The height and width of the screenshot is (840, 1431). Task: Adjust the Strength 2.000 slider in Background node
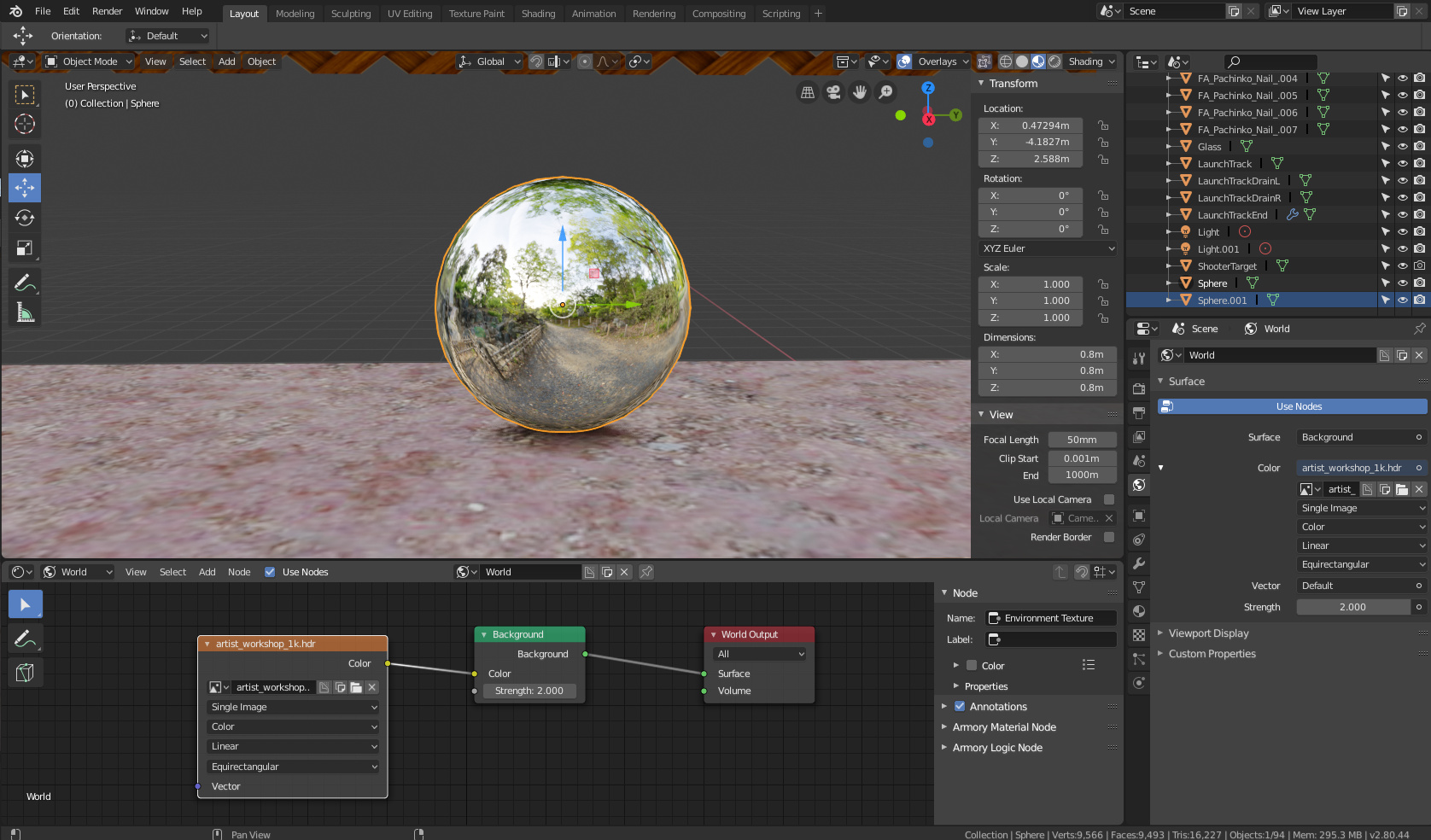click(x=529, y=691)
